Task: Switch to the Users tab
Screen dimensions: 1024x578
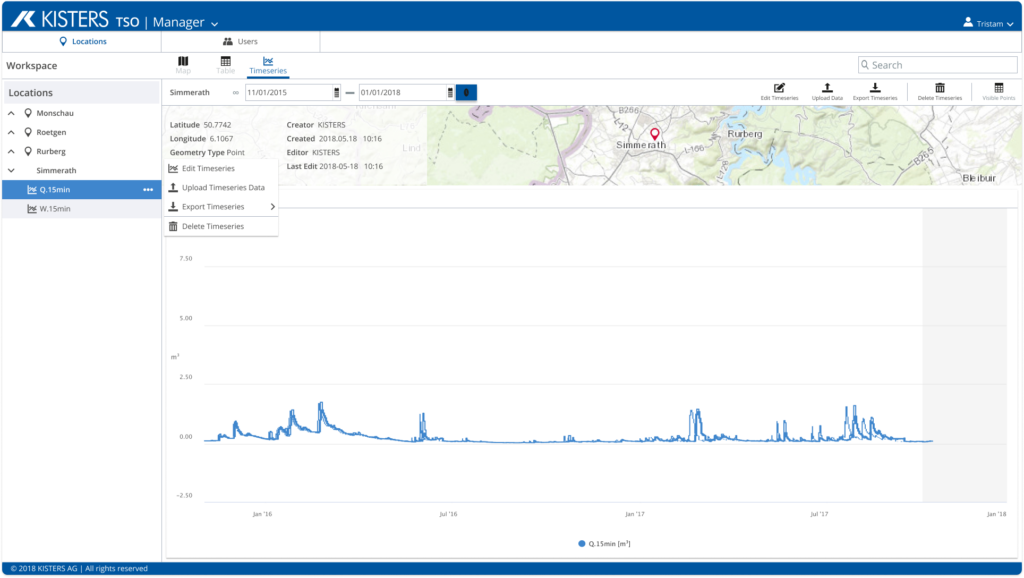Action: tap(240, 42)
